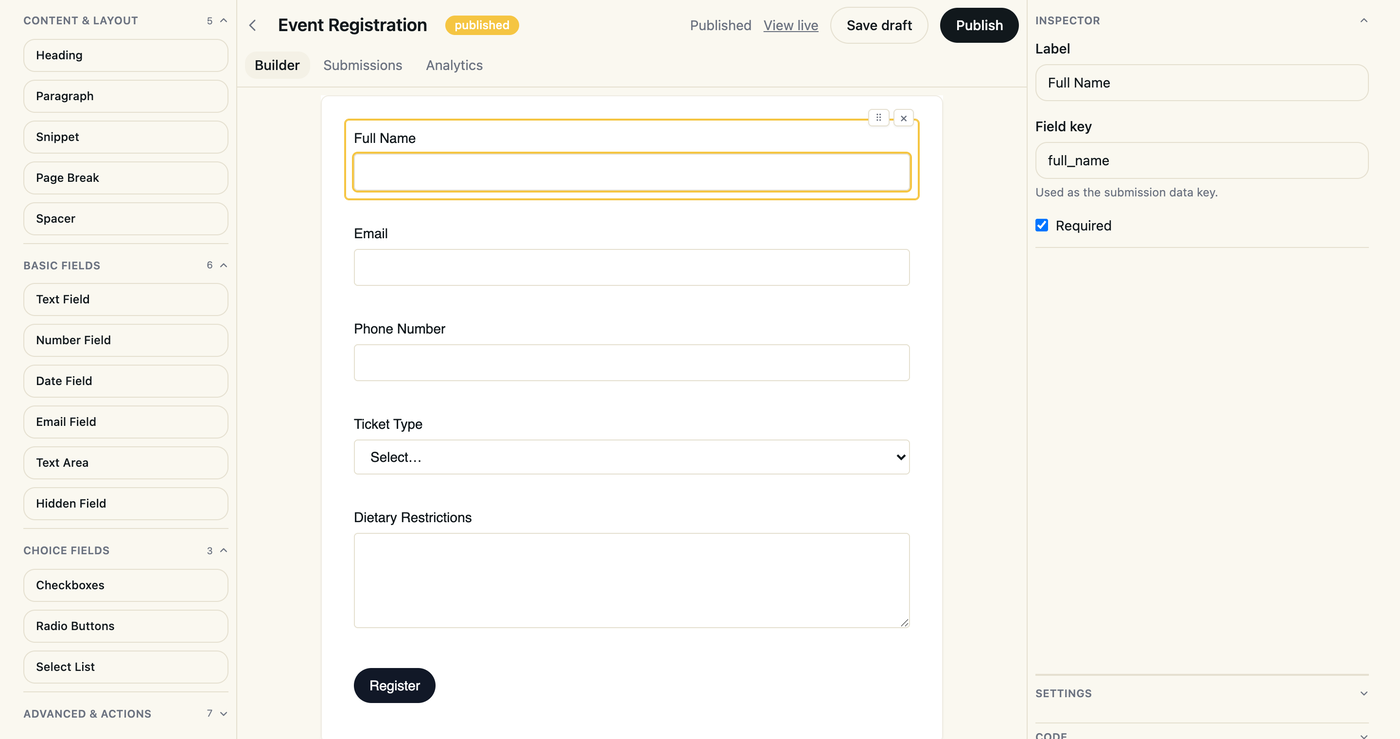1400x739 pixels.
Task: Remove the Full Name field with X icon
Action: (904, 118)
